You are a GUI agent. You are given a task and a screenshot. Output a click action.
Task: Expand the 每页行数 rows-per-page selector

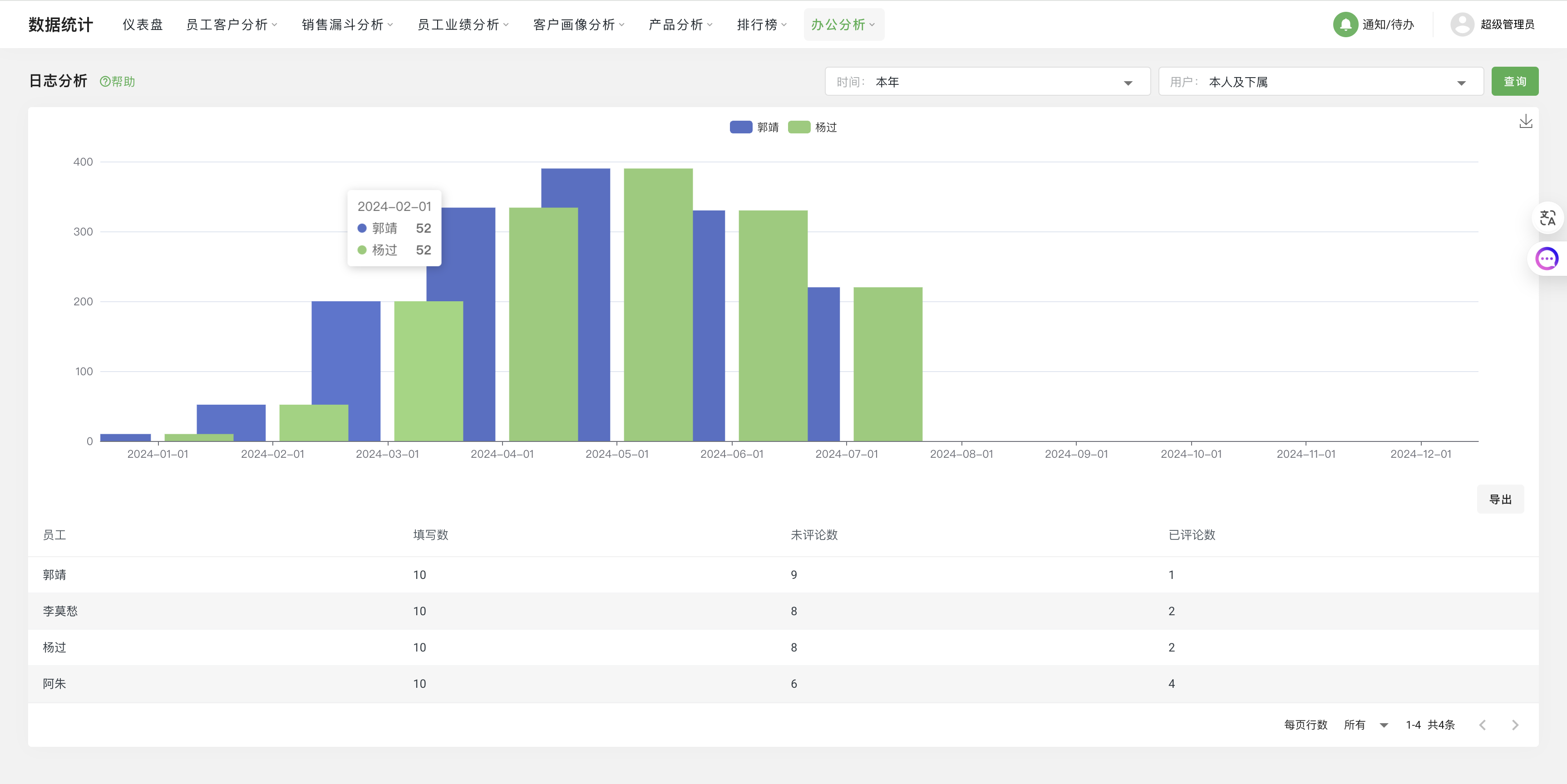click(1365, 725)
